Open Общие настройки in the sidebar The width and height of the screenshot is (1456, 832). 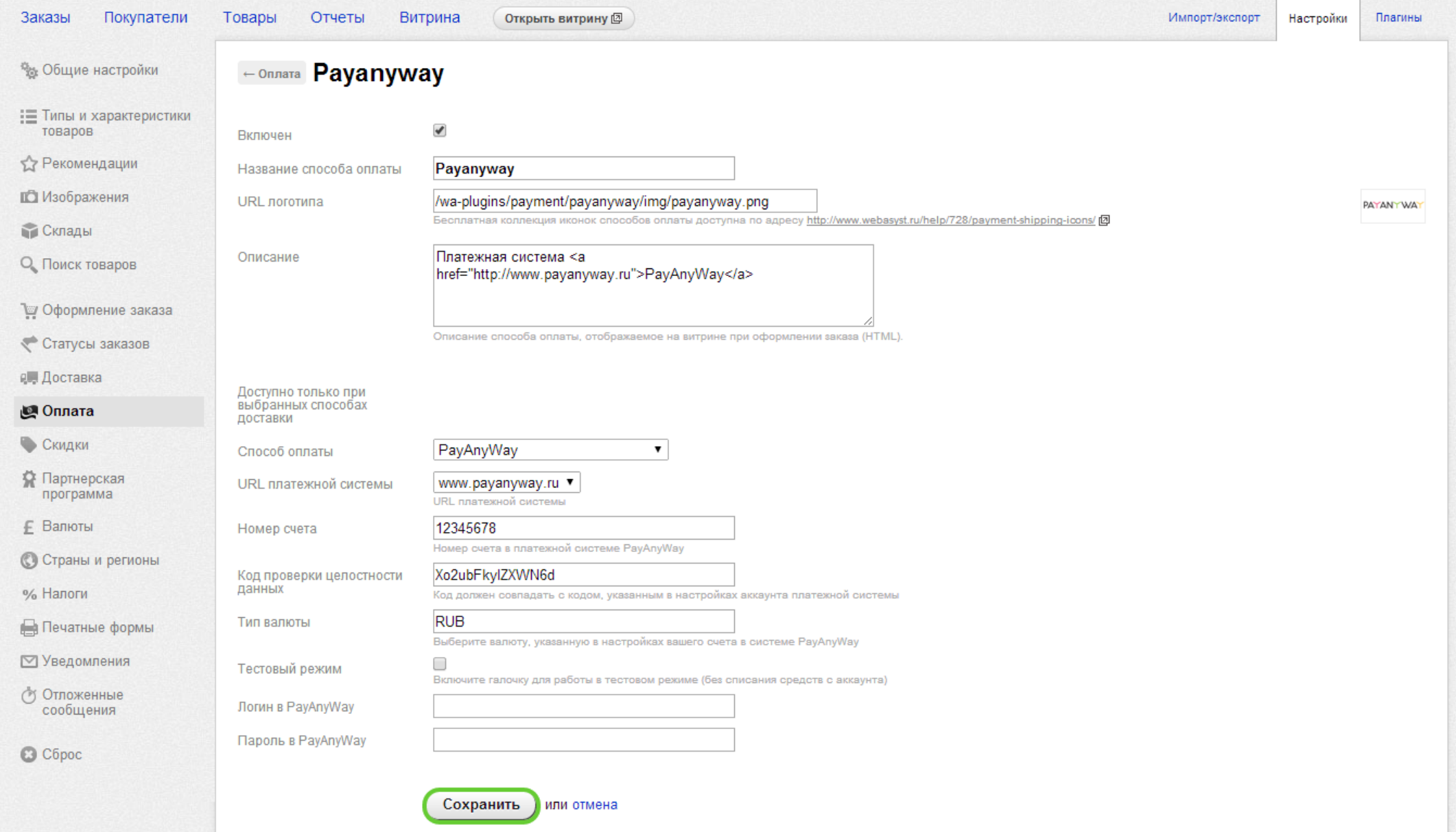100,70
